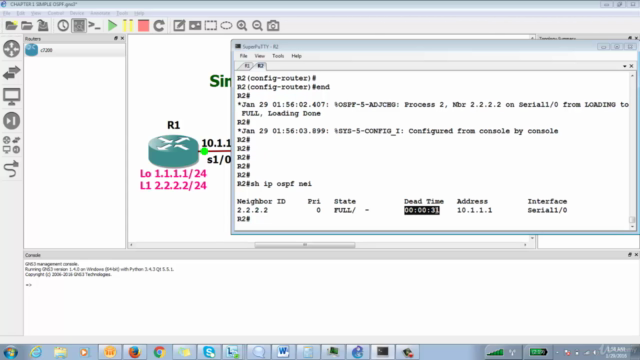The width and height of the screenshot is (640, 360).
Task: Click the Open project folder icon
Action: (27, 26)
